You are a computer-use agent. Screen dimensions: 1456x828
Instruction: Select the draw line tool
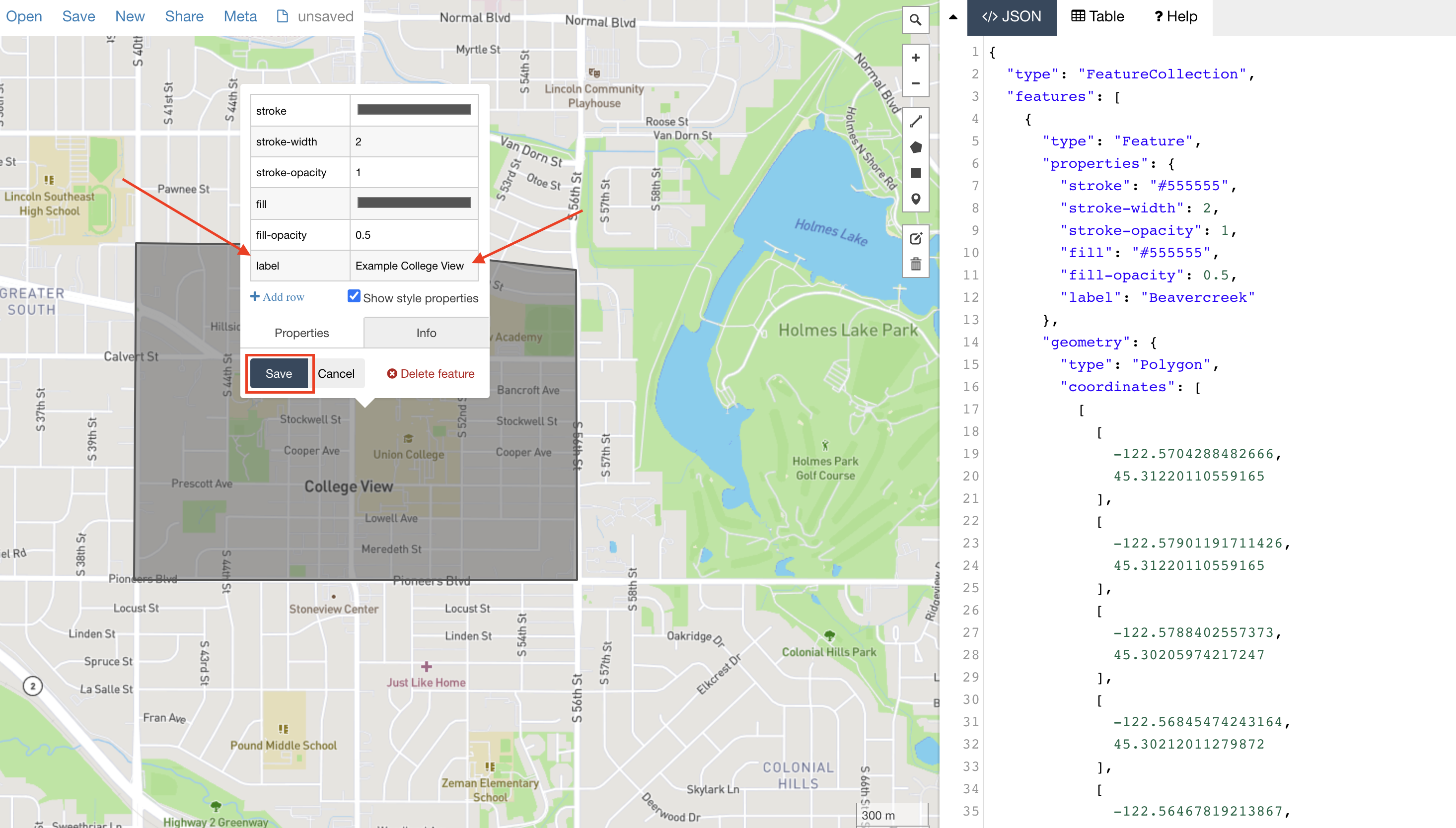tap(915, 121)
